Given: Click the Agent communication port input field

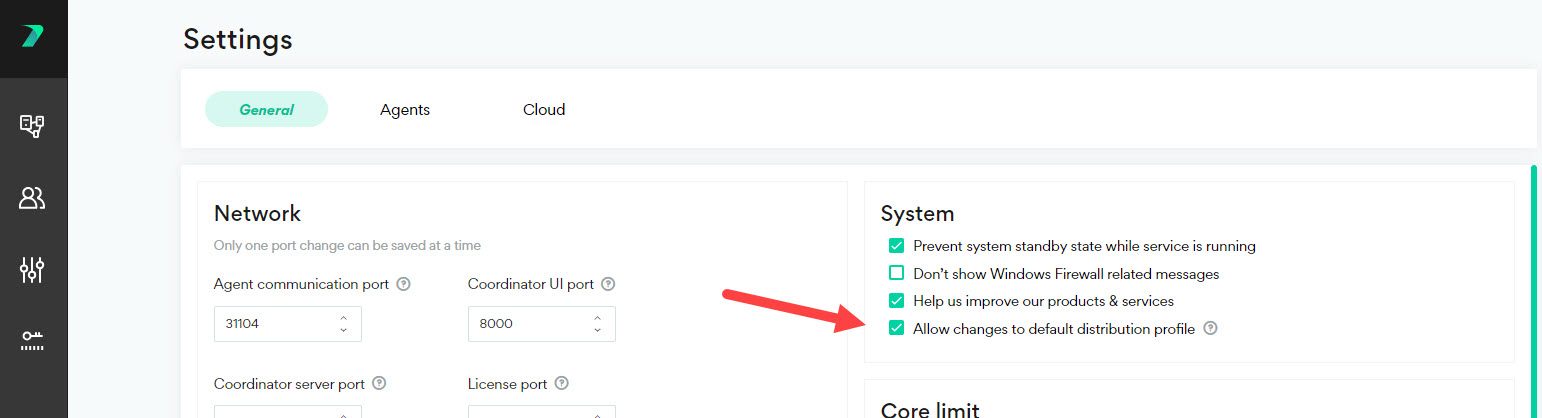Looking at the screenshot, I should [x=274, y=324].
